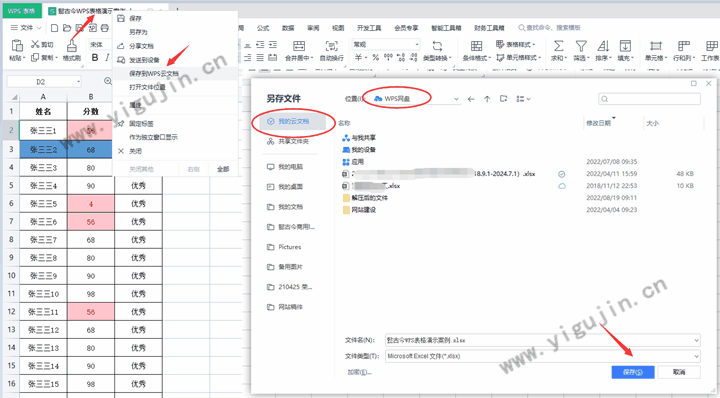Open the Name Box D2 dropdown

pos(79,81)
